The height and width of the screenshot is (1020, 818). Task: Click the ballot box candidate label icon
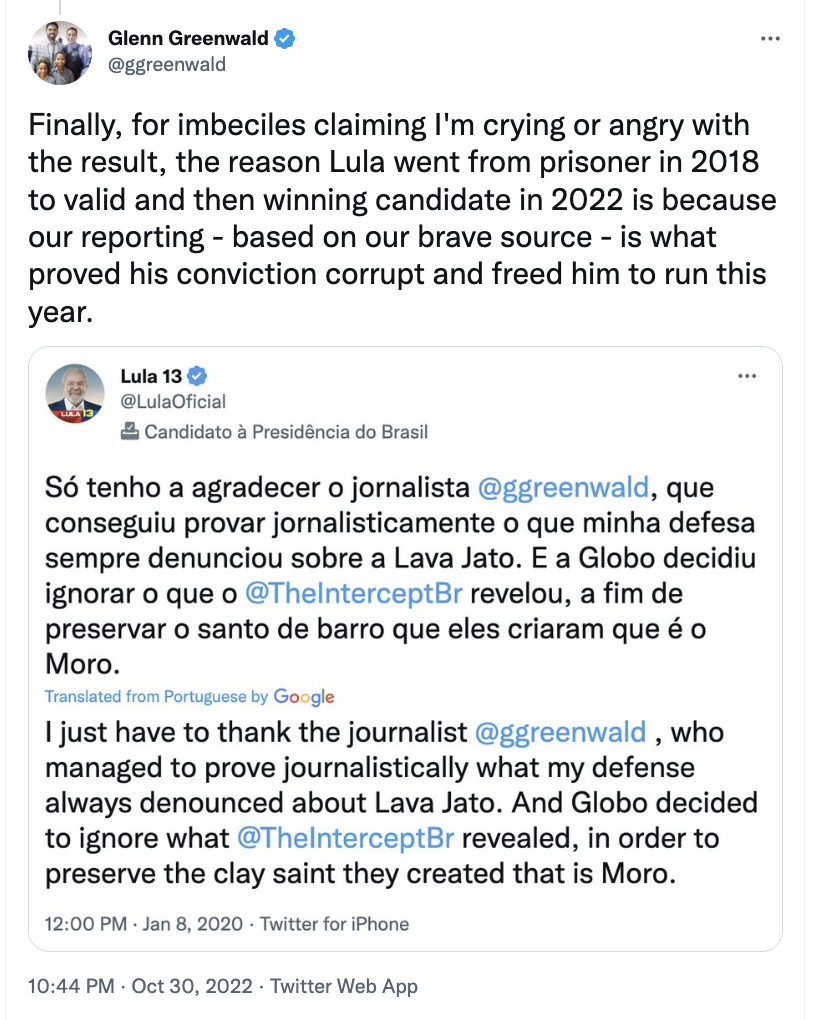130,431
